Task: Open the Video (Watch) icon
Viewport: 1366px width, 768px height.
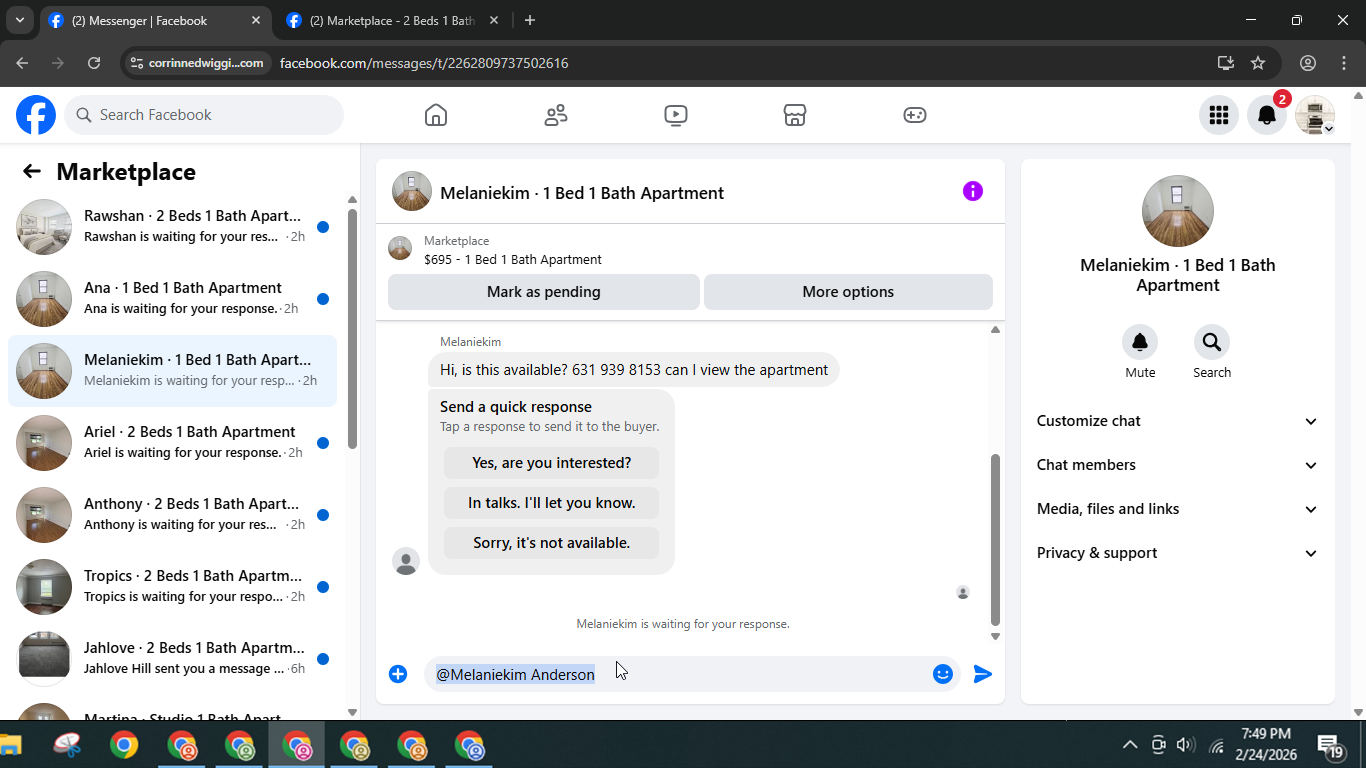Action: pyautogui.click(x=675, y=115)
